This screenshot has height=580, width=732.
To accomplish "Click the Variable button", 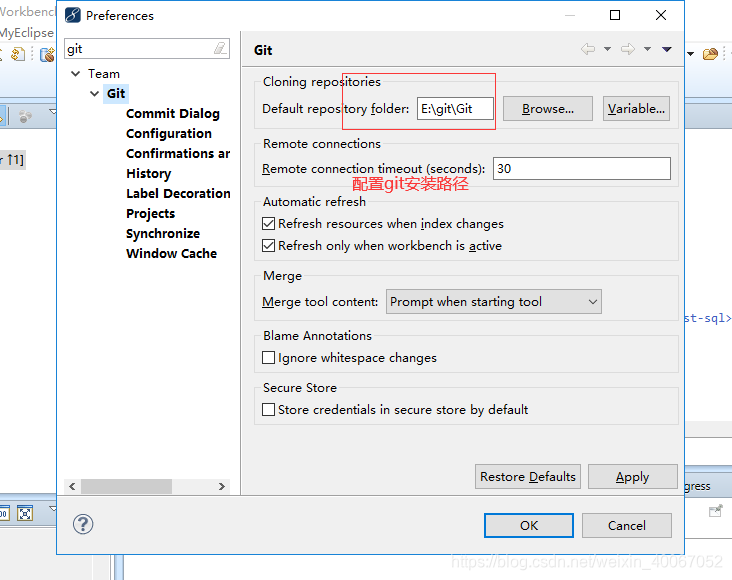I will [x=636, y=109].
